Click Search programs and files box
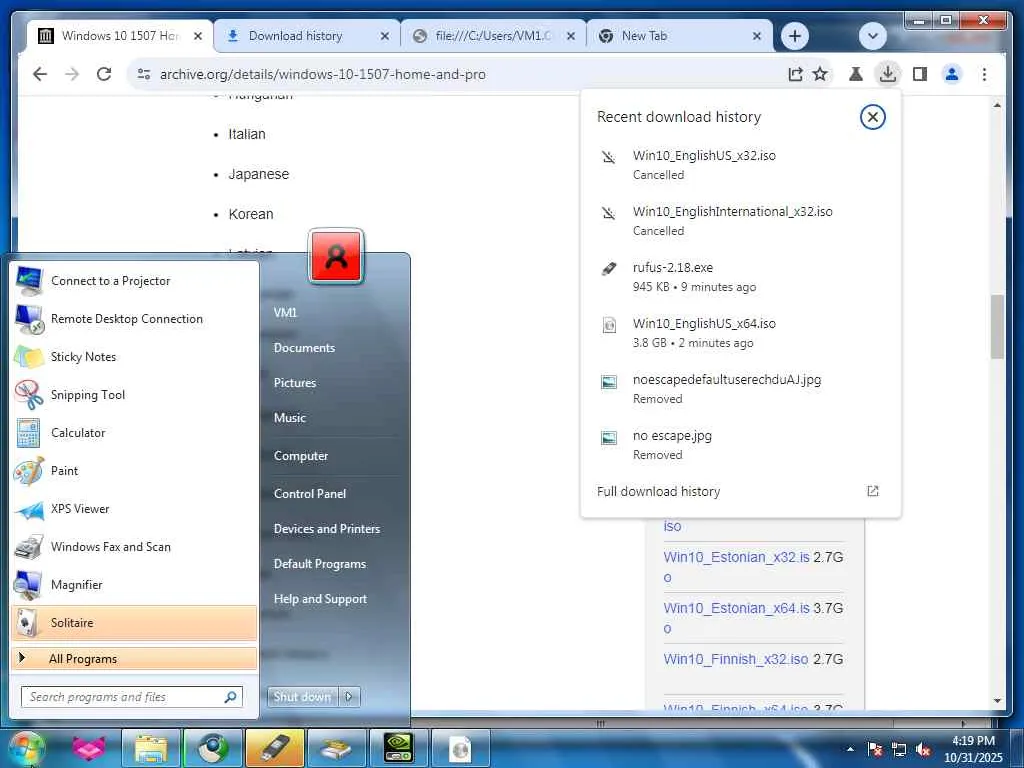Screen dimensions: 1024x768 [132, 697]
